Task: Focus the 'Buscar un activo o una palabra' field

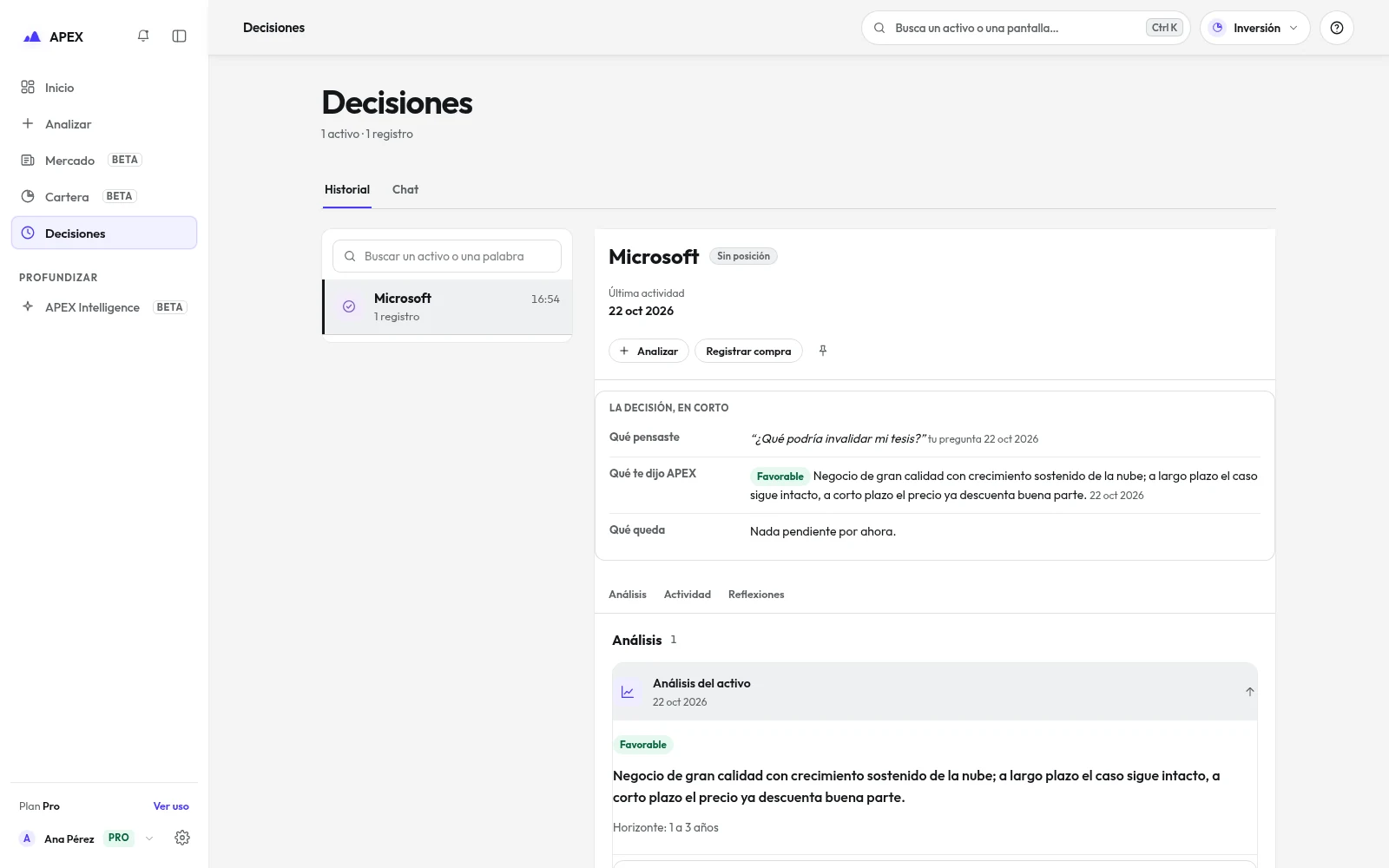Action: [x=447, y=256]
